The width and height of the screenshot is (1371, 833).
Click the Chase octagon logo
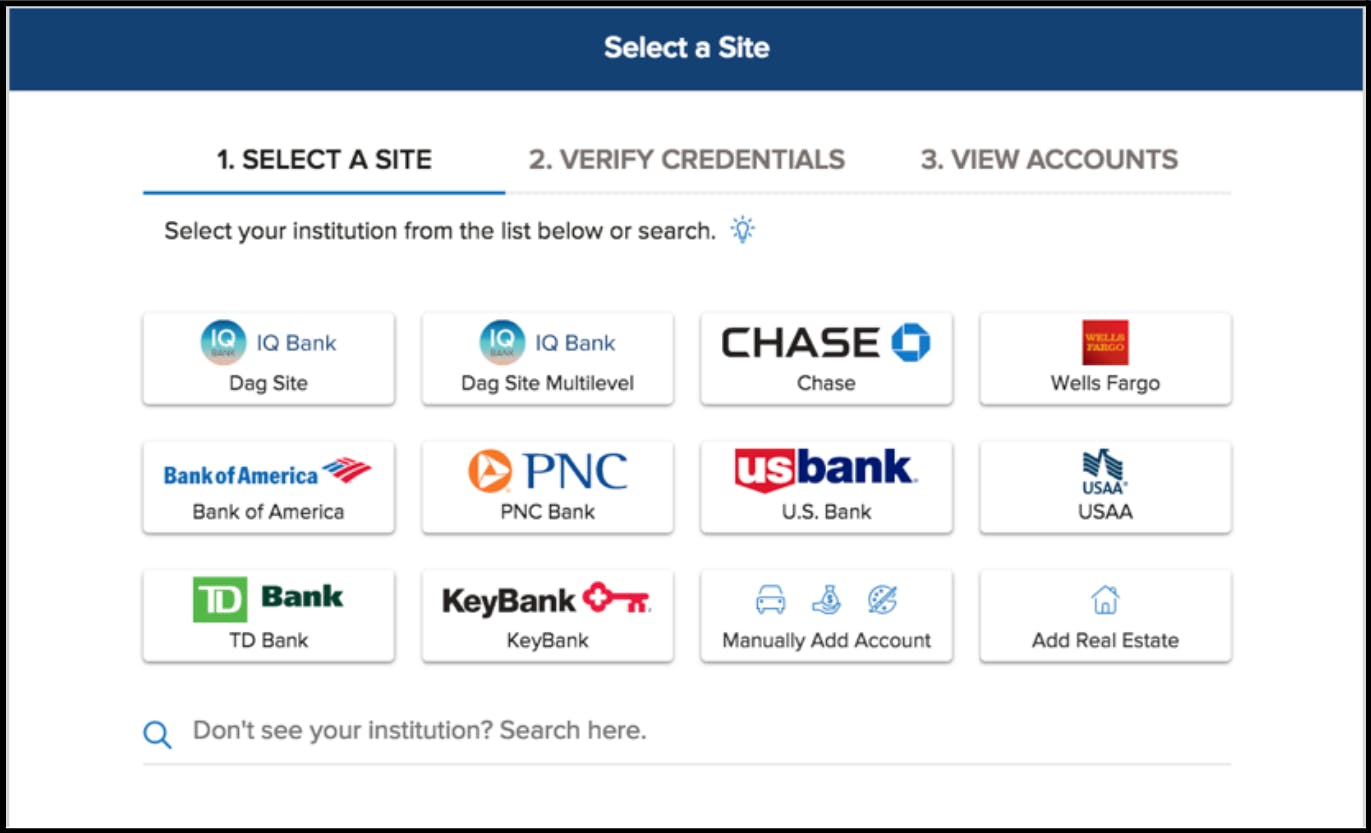[x=911, y=343]
